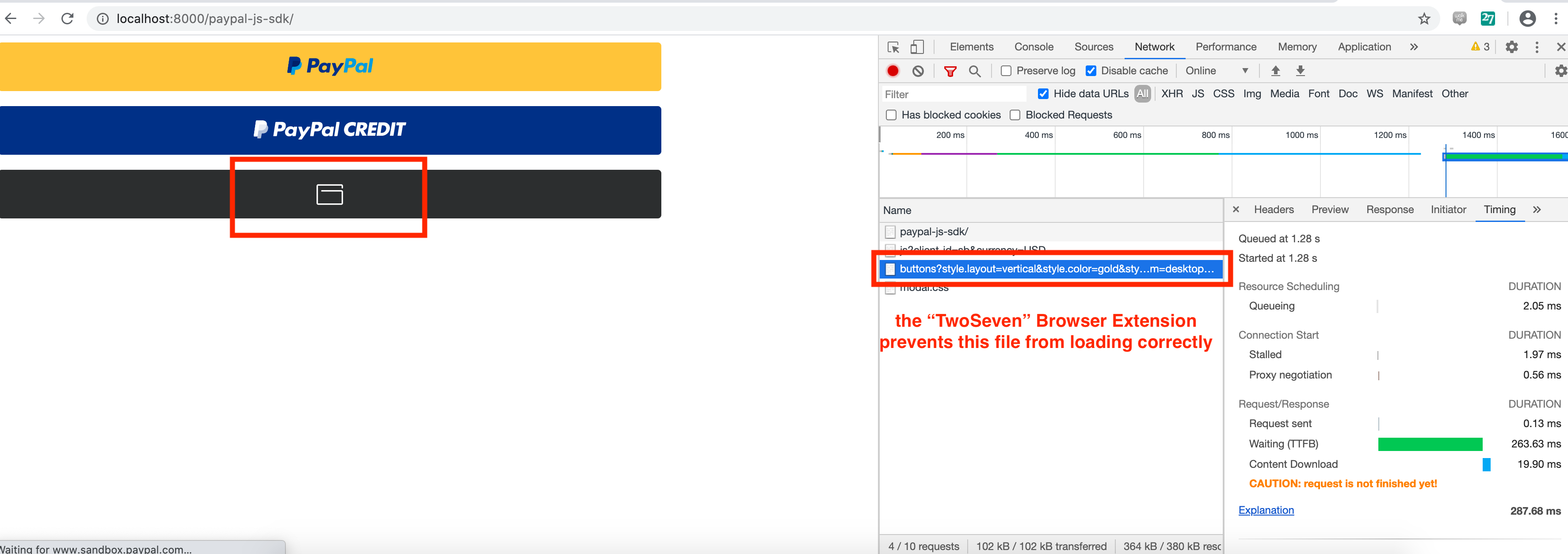This screenshot has height=554, width=1568.
Task: Click the browser address bar URL
Action: (205, 19)
